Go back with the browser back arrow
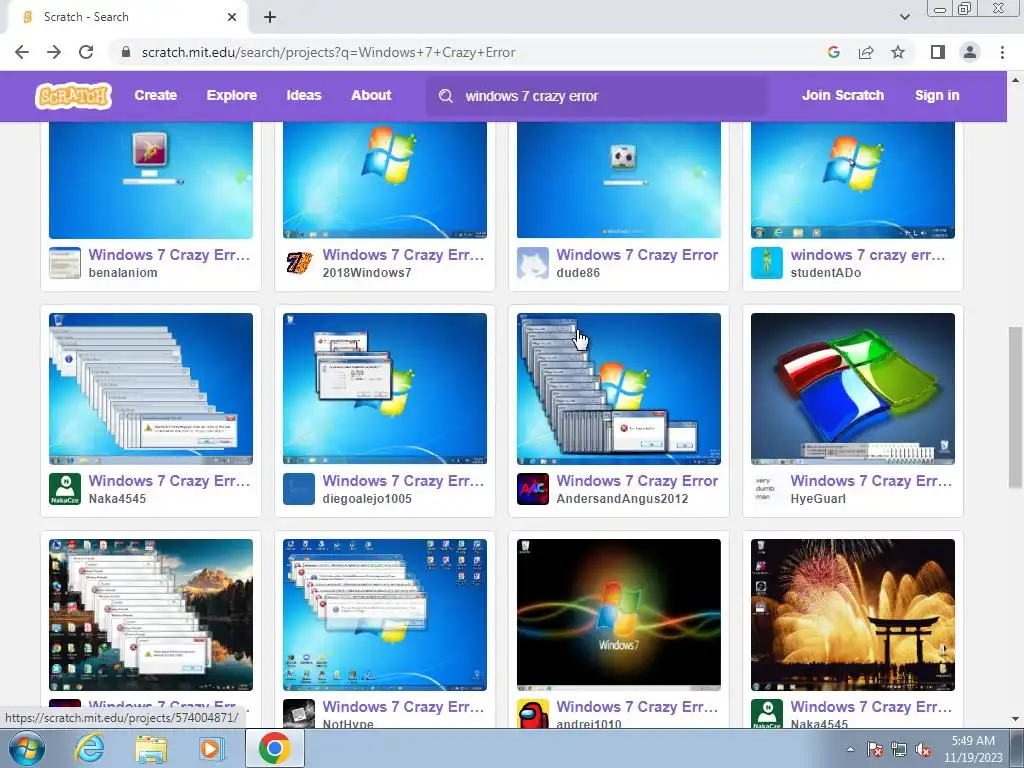Image resolution: width=1024 pixels, height=768 pixels. point(22,52)
